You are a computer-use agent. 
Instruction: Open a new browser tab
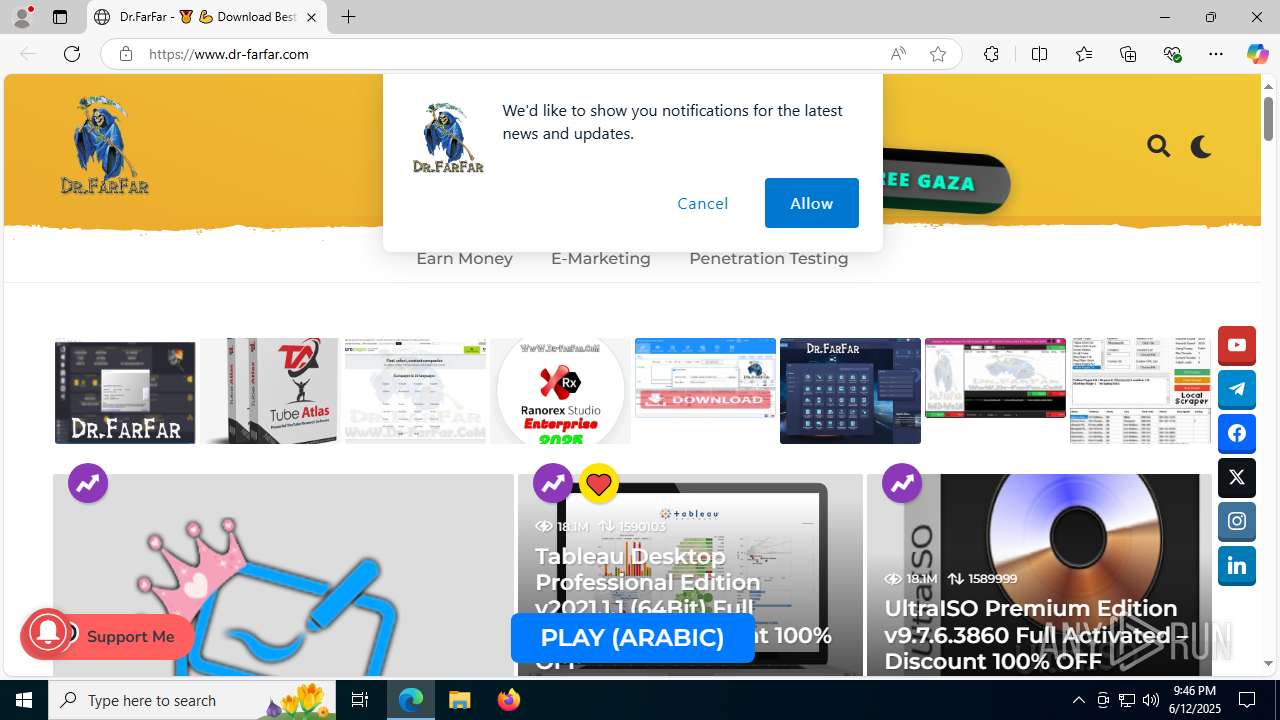pos(348,17)
